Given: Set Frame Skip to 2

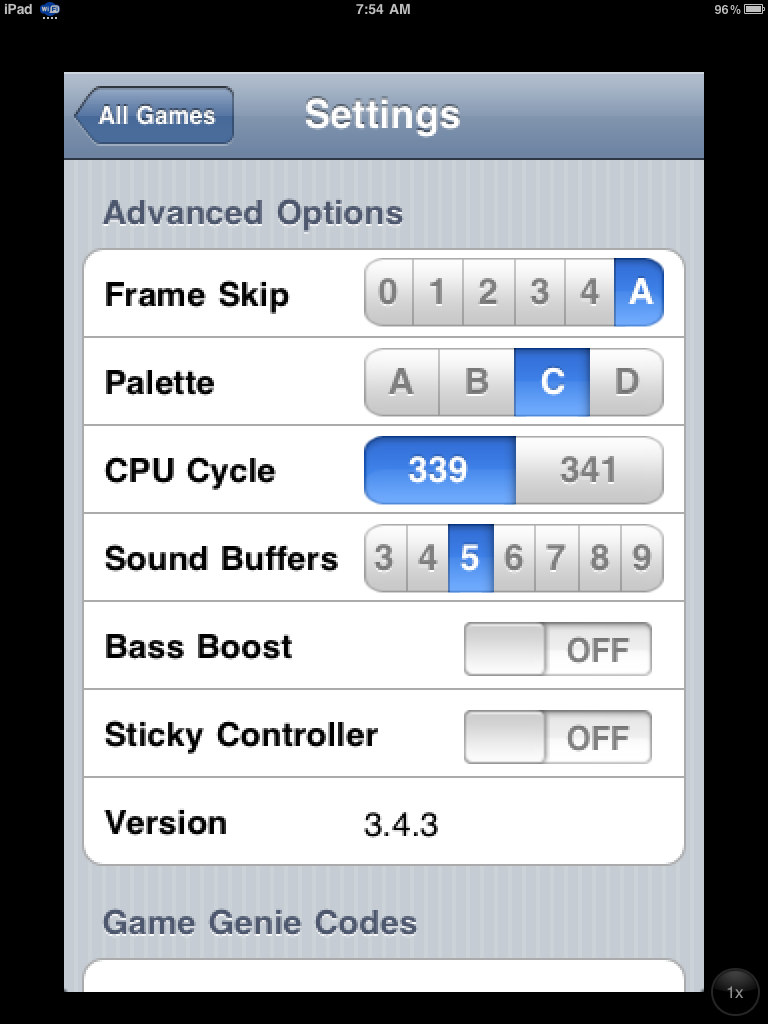Looking at the screenshot, I should click(x=488, y=293).
